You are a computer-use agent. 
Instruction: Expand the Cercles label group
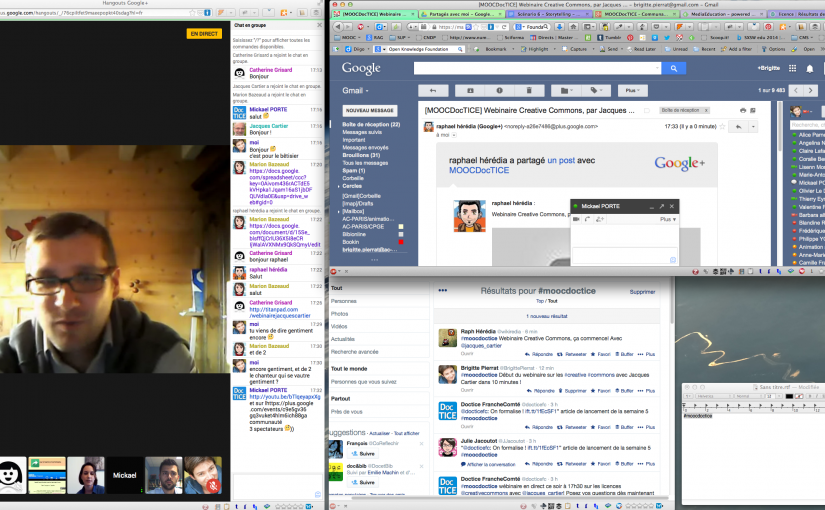coord(339,186)
